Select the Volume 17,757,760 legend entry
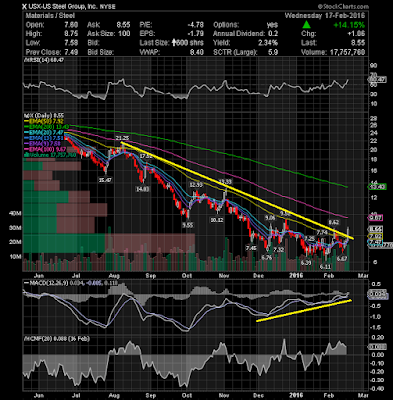The width and height of the screenshot is (393, 400). click(x=50, y=155)
